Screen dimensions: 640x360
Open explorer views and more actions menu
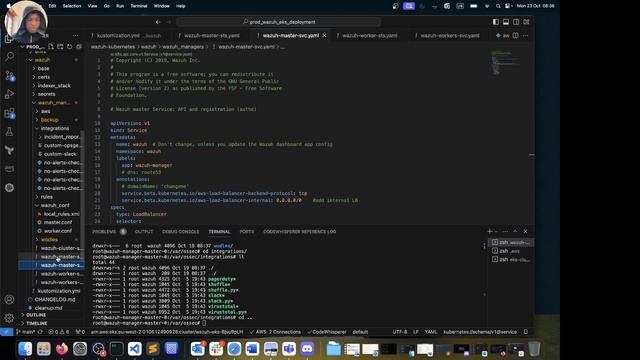click(76, 36)
